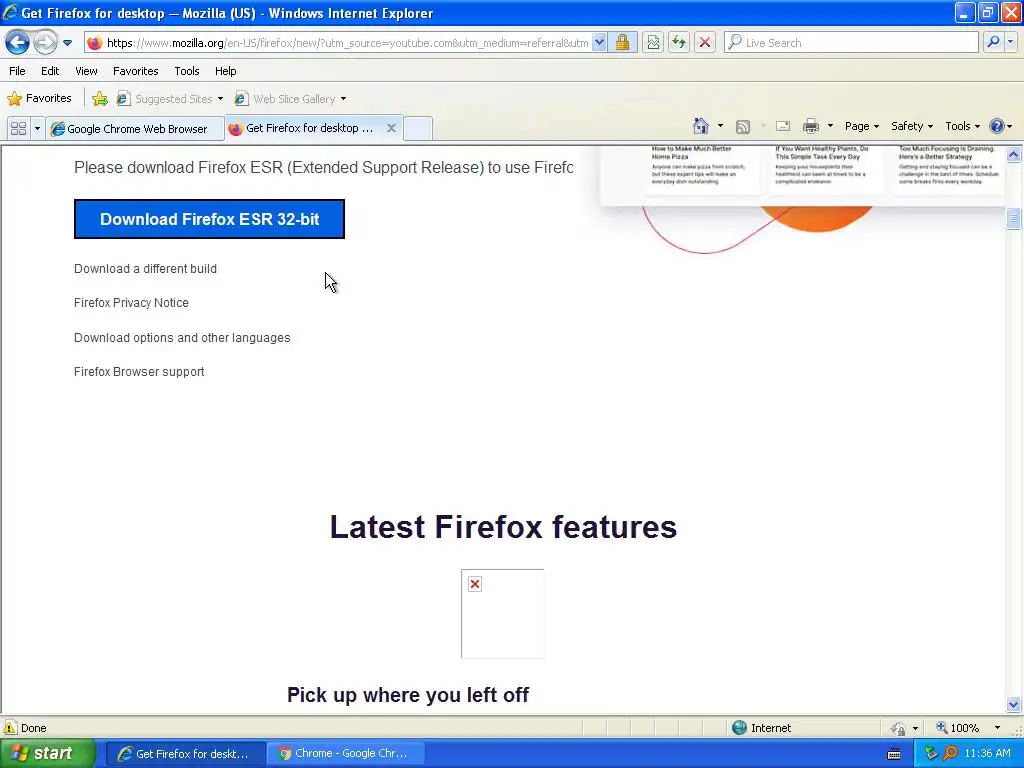This screenshot has height=768, width=1024.
Task: Toggle the Compatibility View icon
Action: (x=653, y=43)
